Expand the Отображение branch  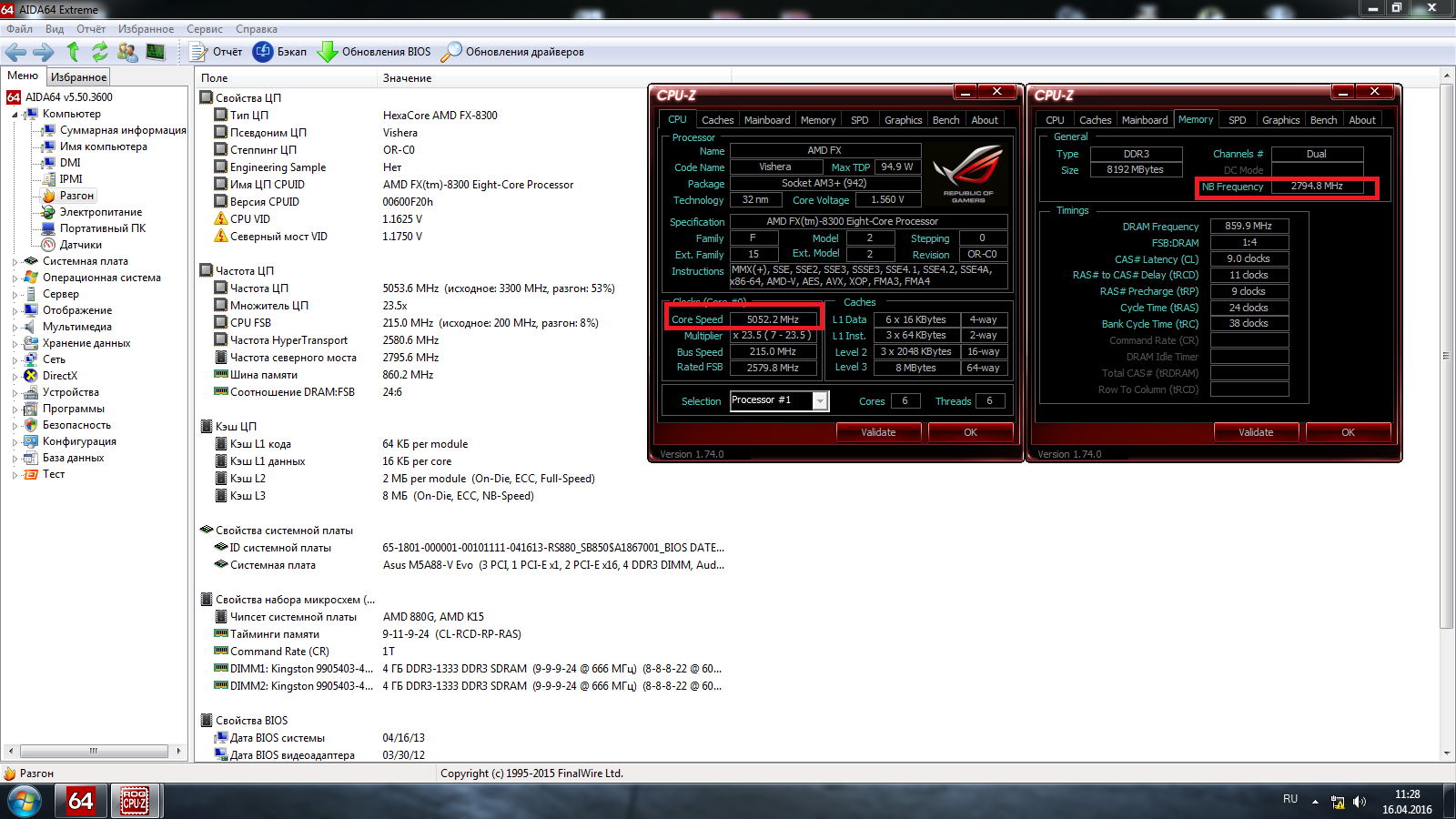(15, 311)
